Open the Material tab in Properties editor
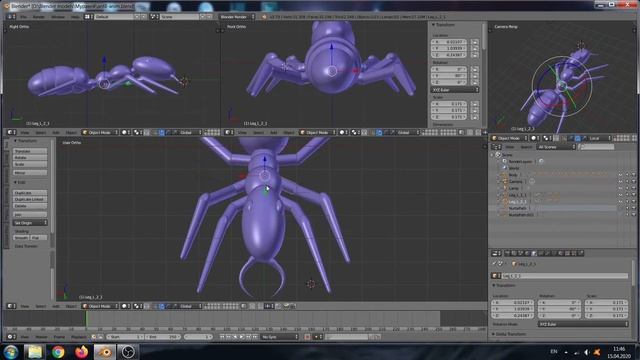 [x=560, y=253]
